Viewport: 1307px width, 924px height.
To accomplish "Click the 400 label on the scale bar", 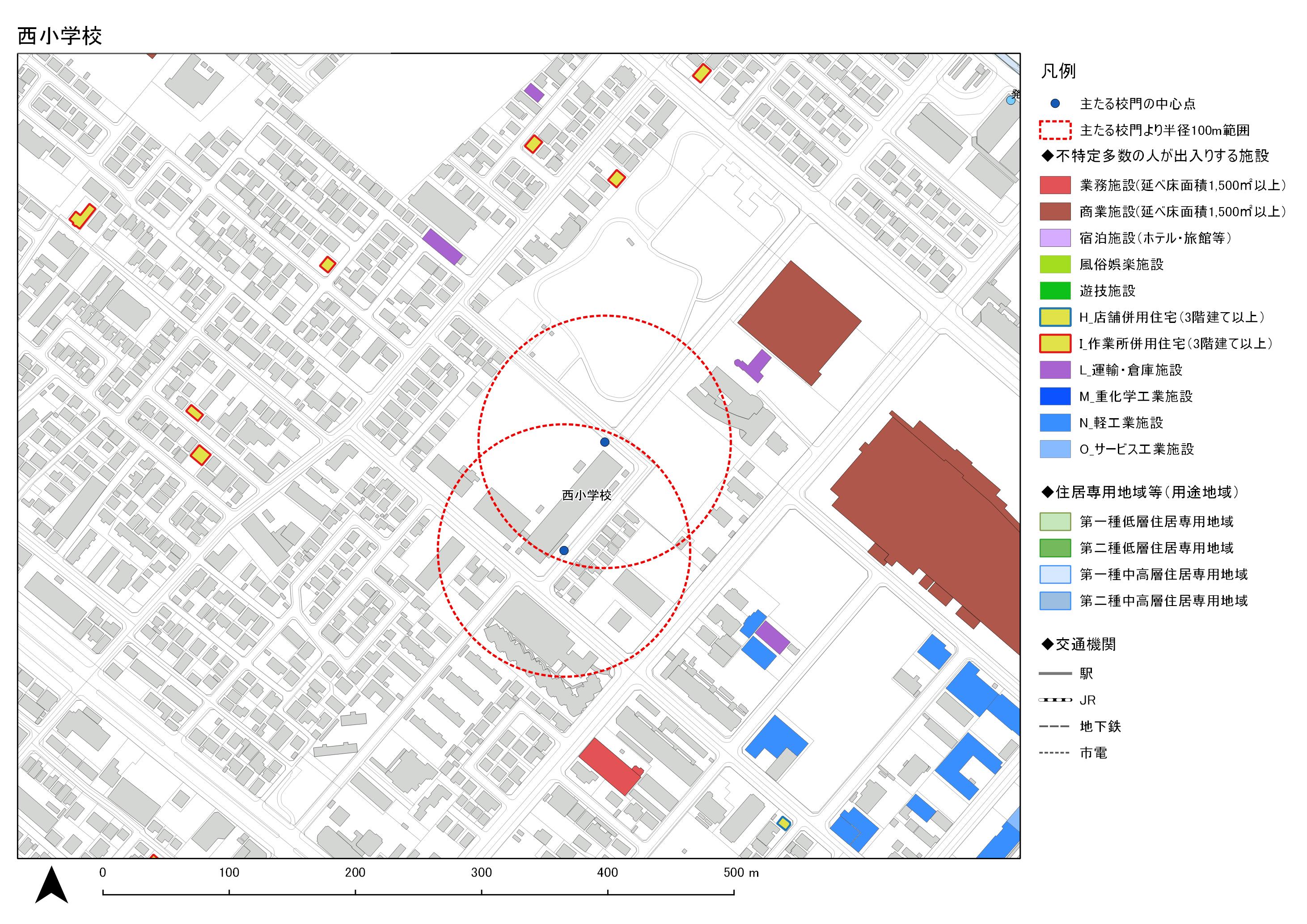I will point(607,873).
